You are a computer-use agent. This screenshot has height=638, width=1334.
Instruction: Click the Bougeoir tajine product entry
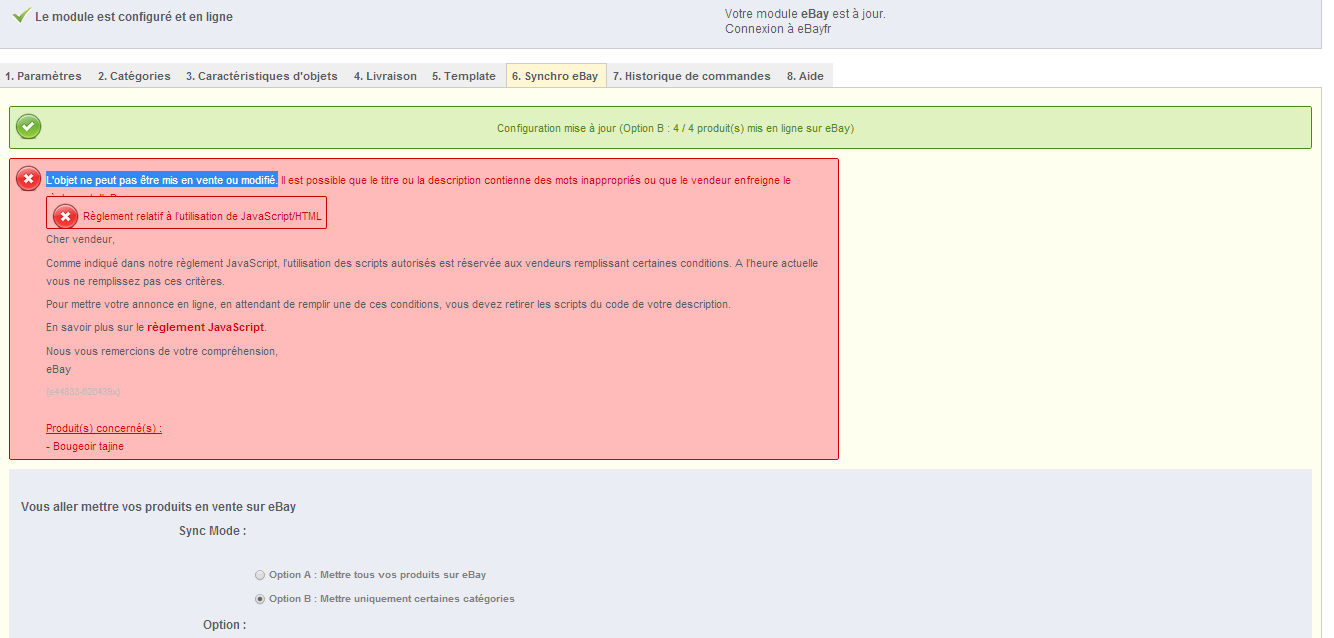(x=85, y=446)
